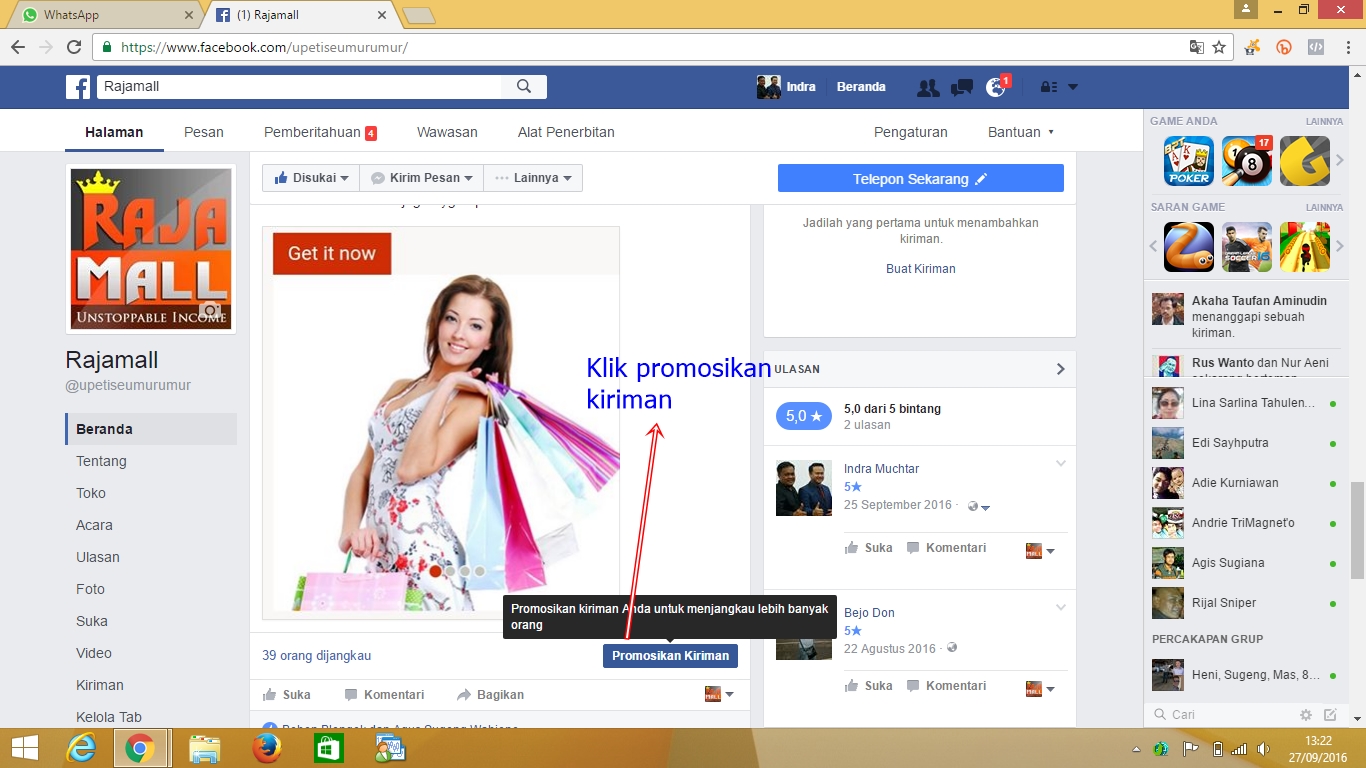Open the post-as page selector beside Bagikan
The height and width of the screenshot is (768, 1366).
coord(720,694)
